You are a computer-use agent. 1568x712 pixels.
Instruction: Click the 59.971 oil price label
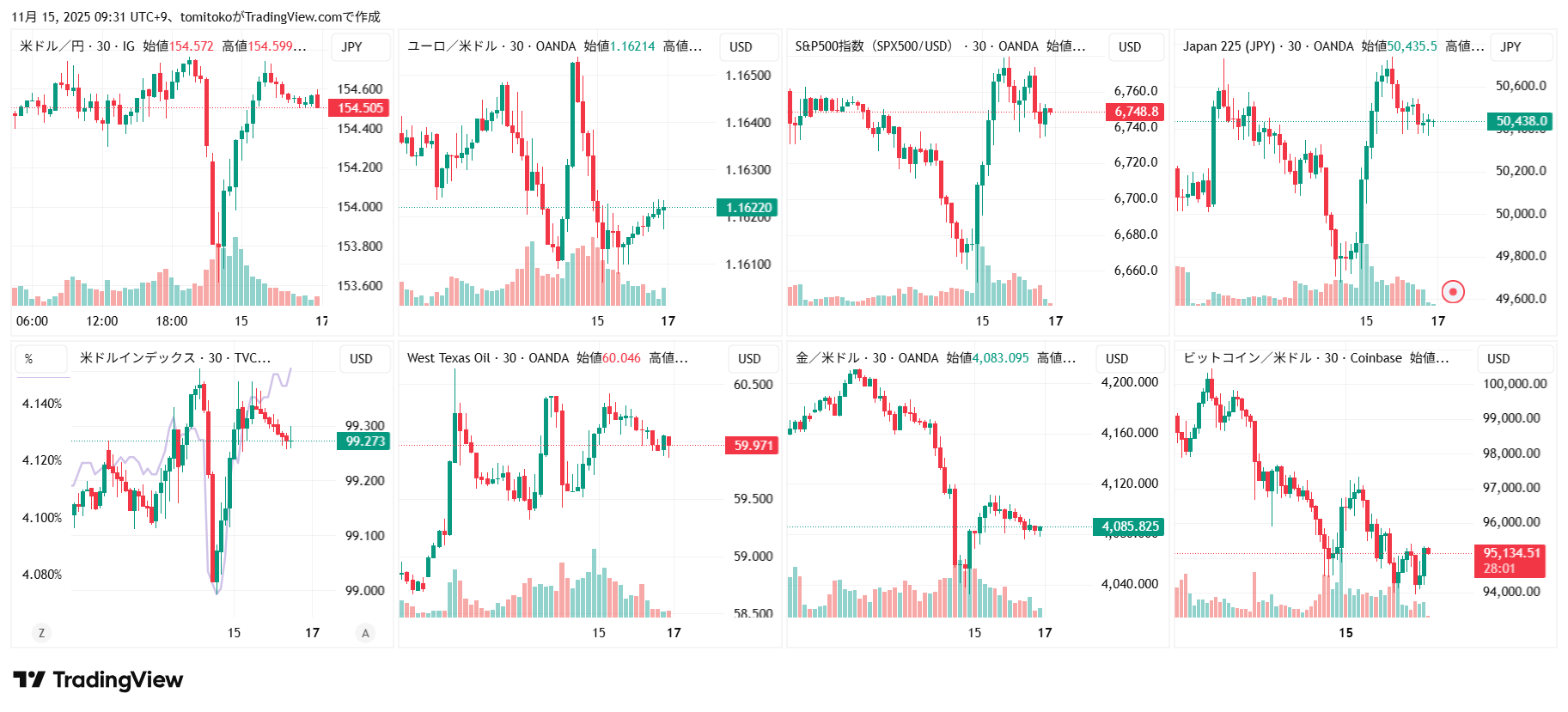coord(753,445)
